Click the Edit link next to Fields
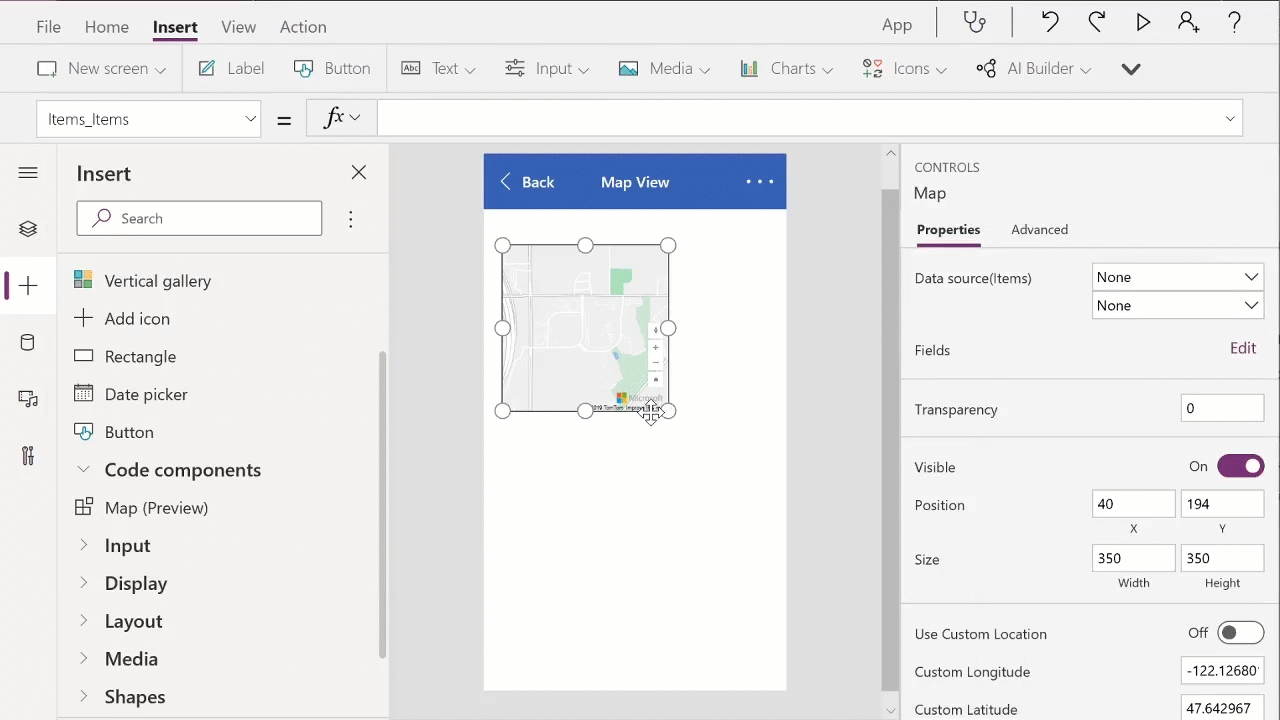Viewport: 1280px width, 720px height. click(x=1243, y=348)
